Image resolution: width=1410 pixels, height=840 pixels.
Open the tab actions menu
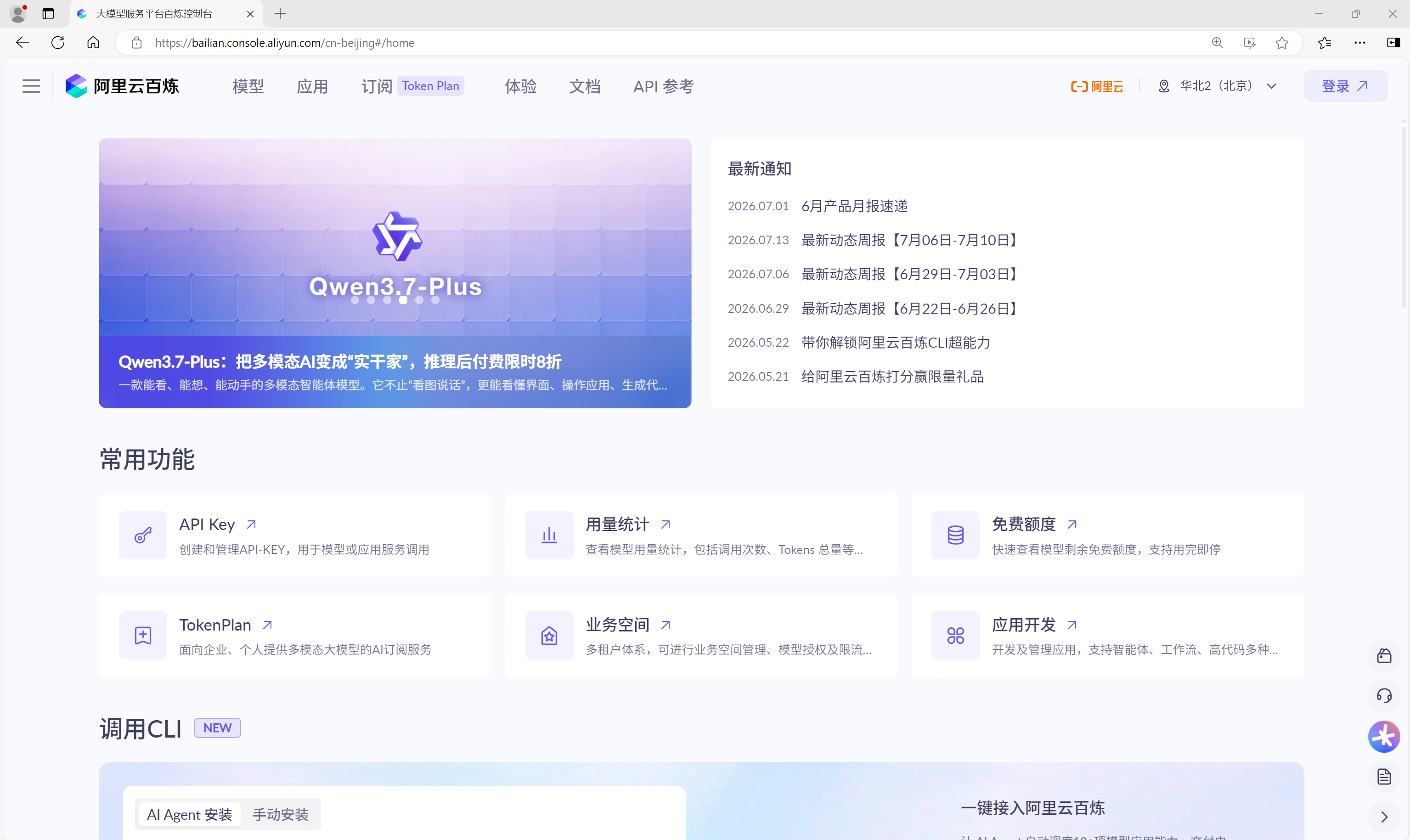click(48, 14)
